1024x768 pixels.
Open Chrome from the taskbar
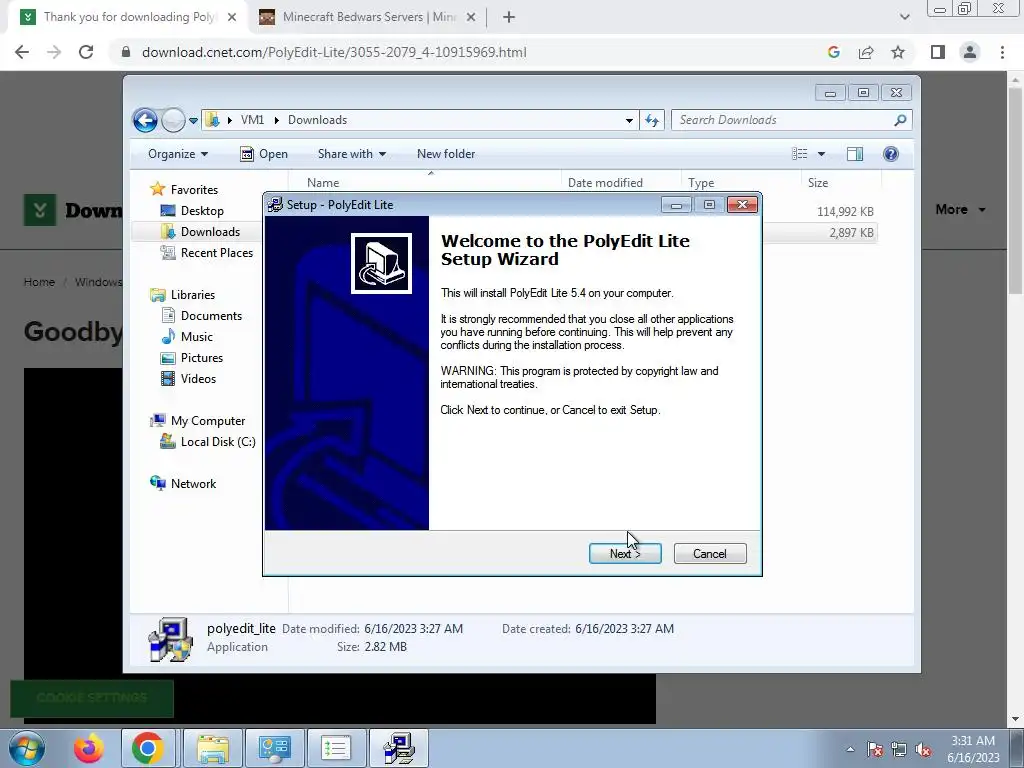pos(147,748)
